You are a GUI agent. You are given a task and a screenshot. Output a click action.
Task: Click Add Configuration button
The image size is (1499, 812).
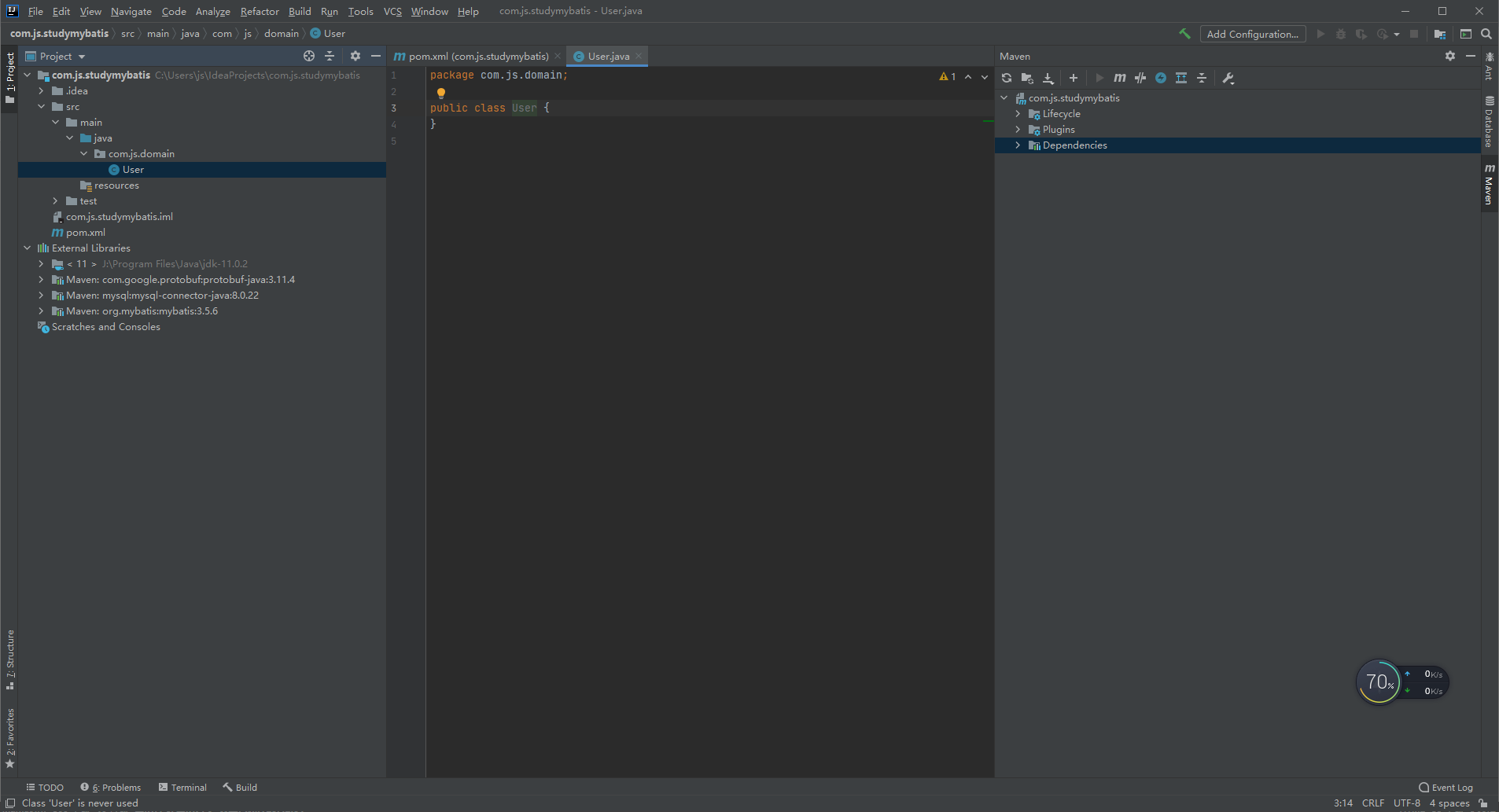click(1253, 34)
